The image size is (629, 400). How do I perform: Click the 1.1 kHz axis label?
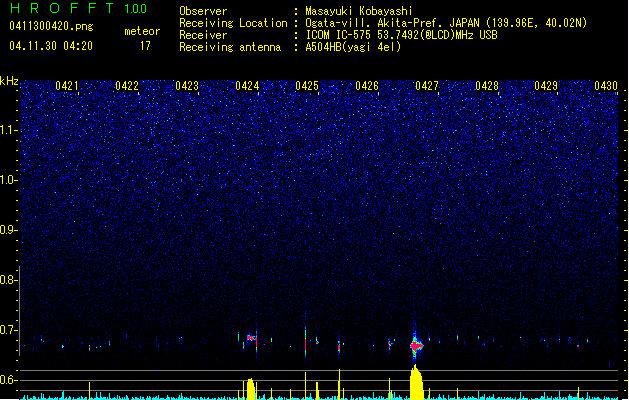(9, 130)
